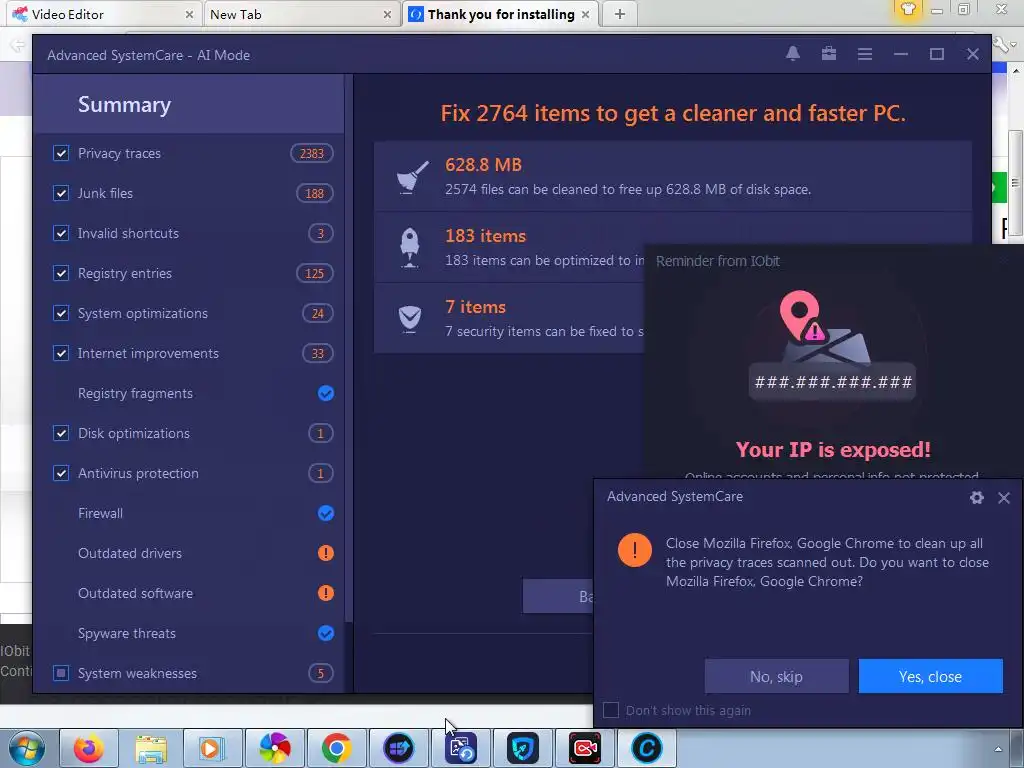
Task: Uncheck Junk files checkbox
Action: [61, 193]
